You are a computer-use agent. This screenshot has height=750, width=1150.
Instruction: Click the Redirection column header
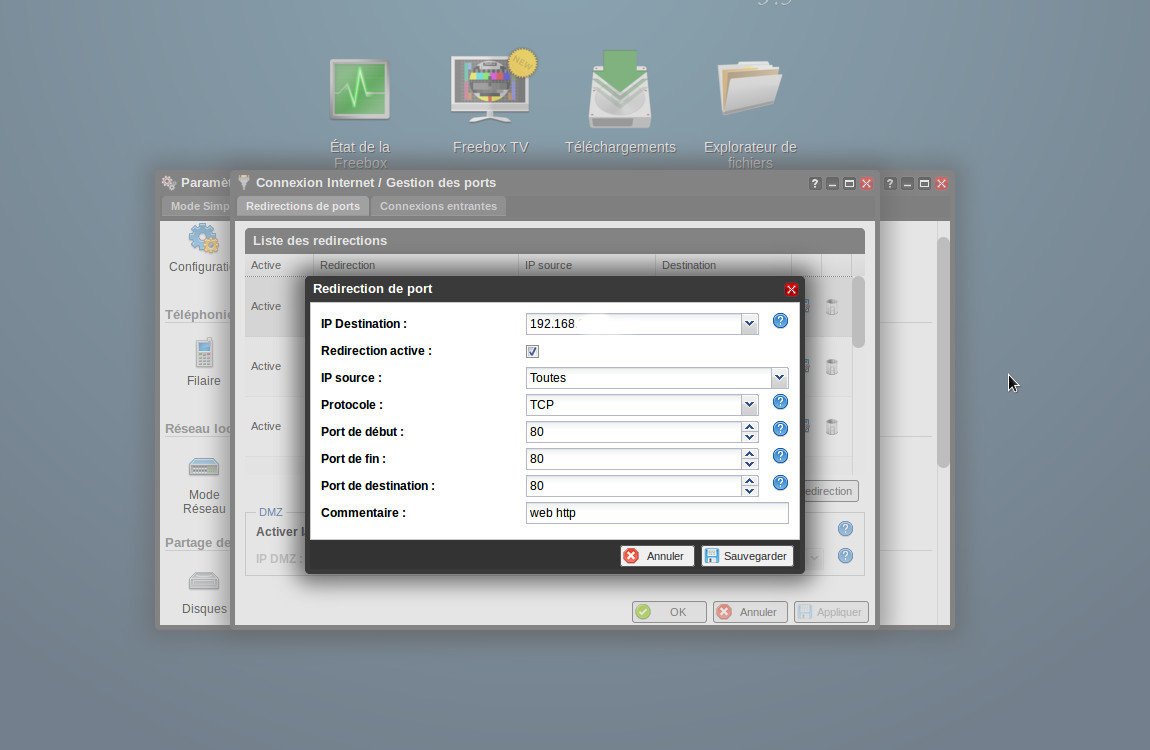[x=416, y=265]
